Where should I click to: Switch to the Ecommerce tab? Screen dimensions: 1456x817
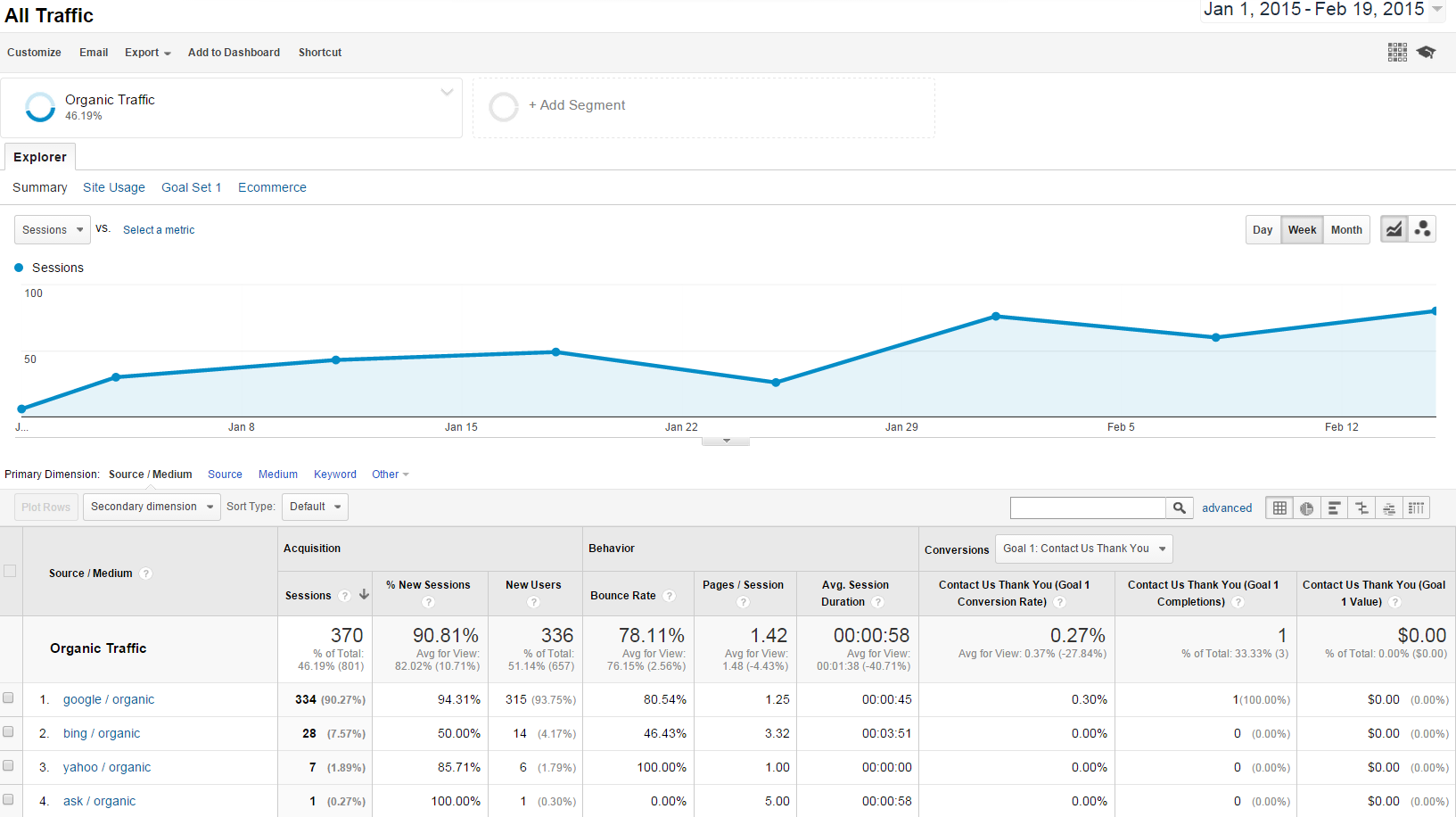(x=272, y=187)
